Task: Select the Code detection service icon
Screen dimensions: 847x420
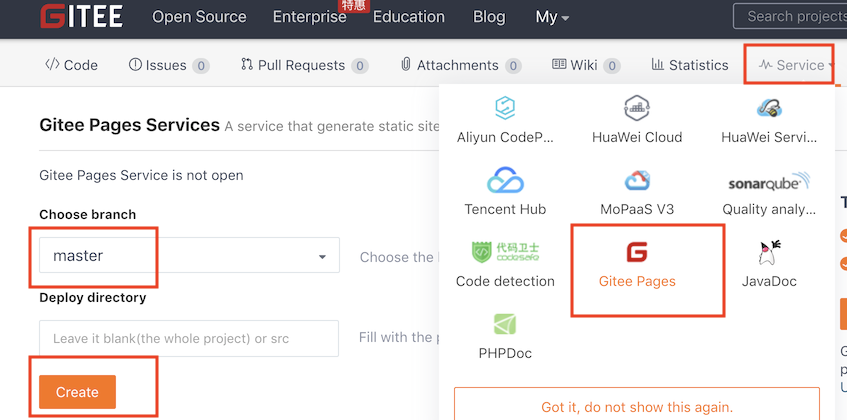Action: coord(505,252)
